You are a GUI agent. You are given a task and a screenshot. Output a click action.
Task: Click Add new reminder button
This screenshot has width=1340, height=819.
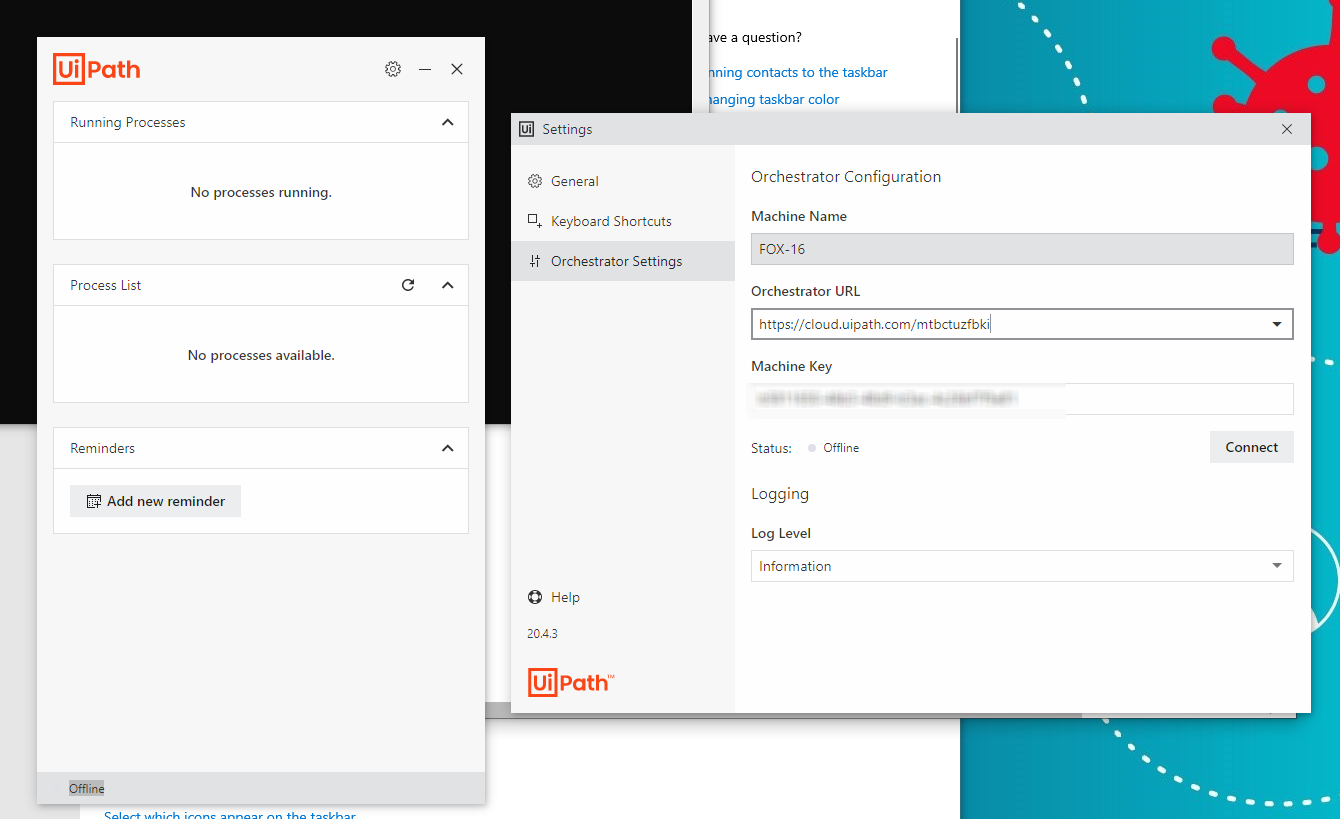[155, 501]
